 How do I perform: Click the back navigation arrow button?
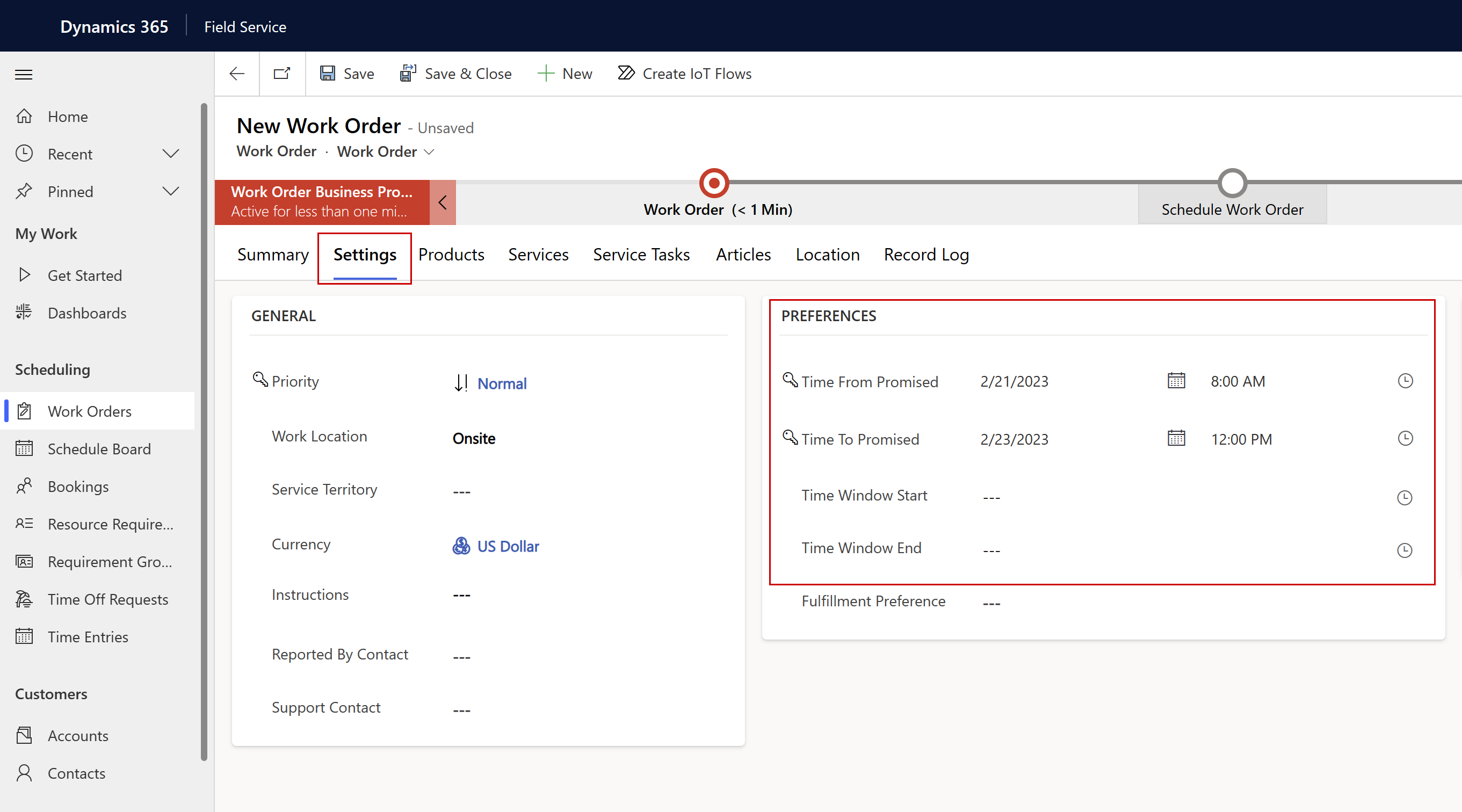pyautogui.click(x=237, y=73)
